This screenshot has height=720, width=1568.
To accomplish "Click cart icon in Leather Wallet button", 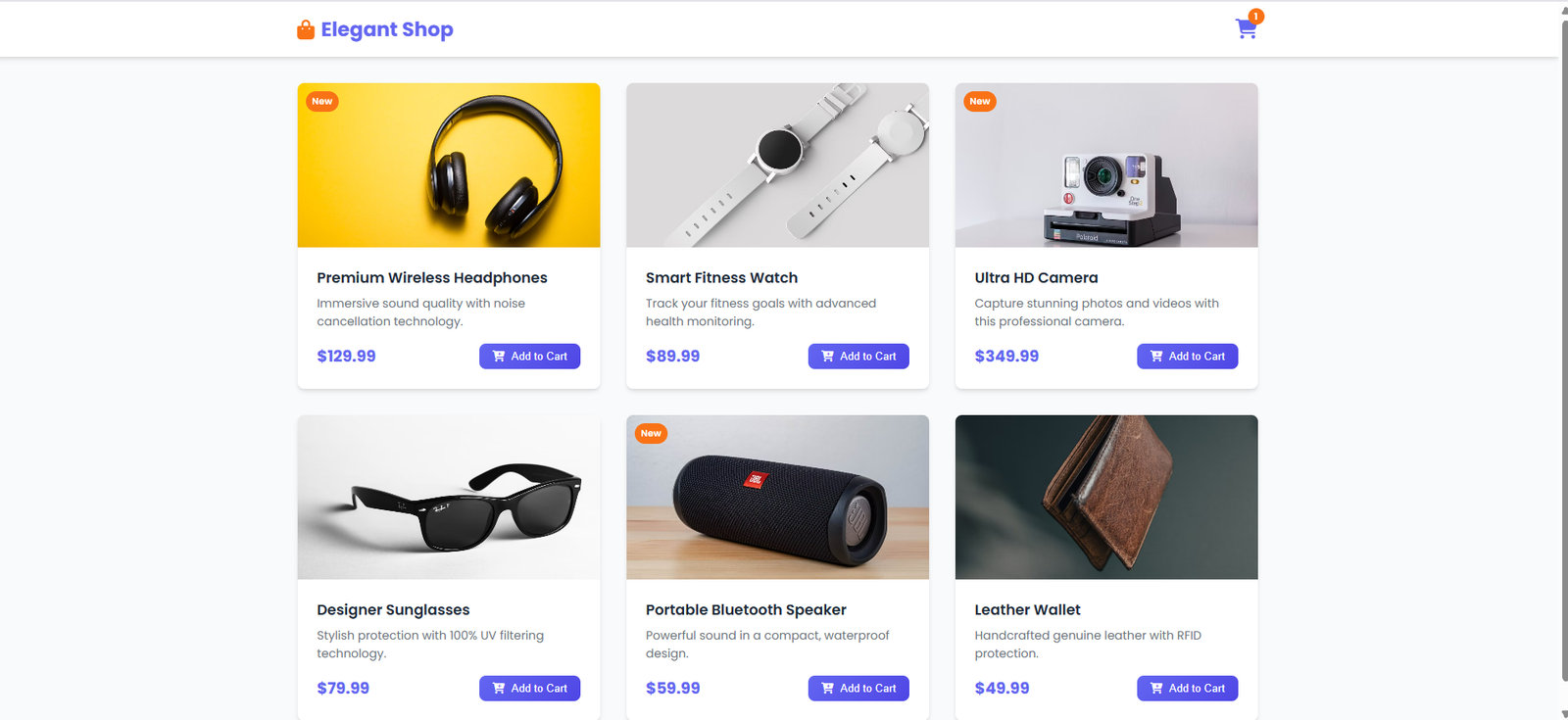I will pos(1156,689).
